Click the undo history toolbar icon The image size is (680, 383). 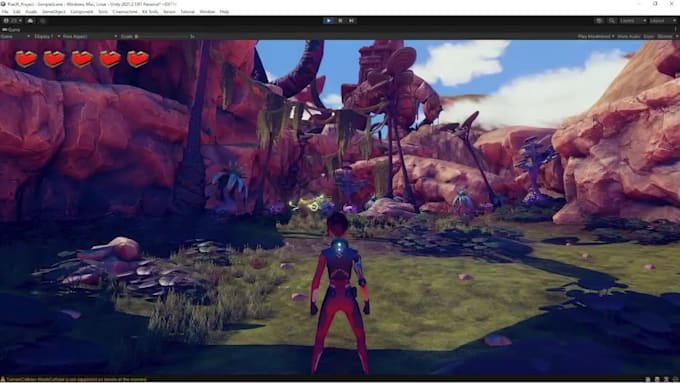[599, 21]
